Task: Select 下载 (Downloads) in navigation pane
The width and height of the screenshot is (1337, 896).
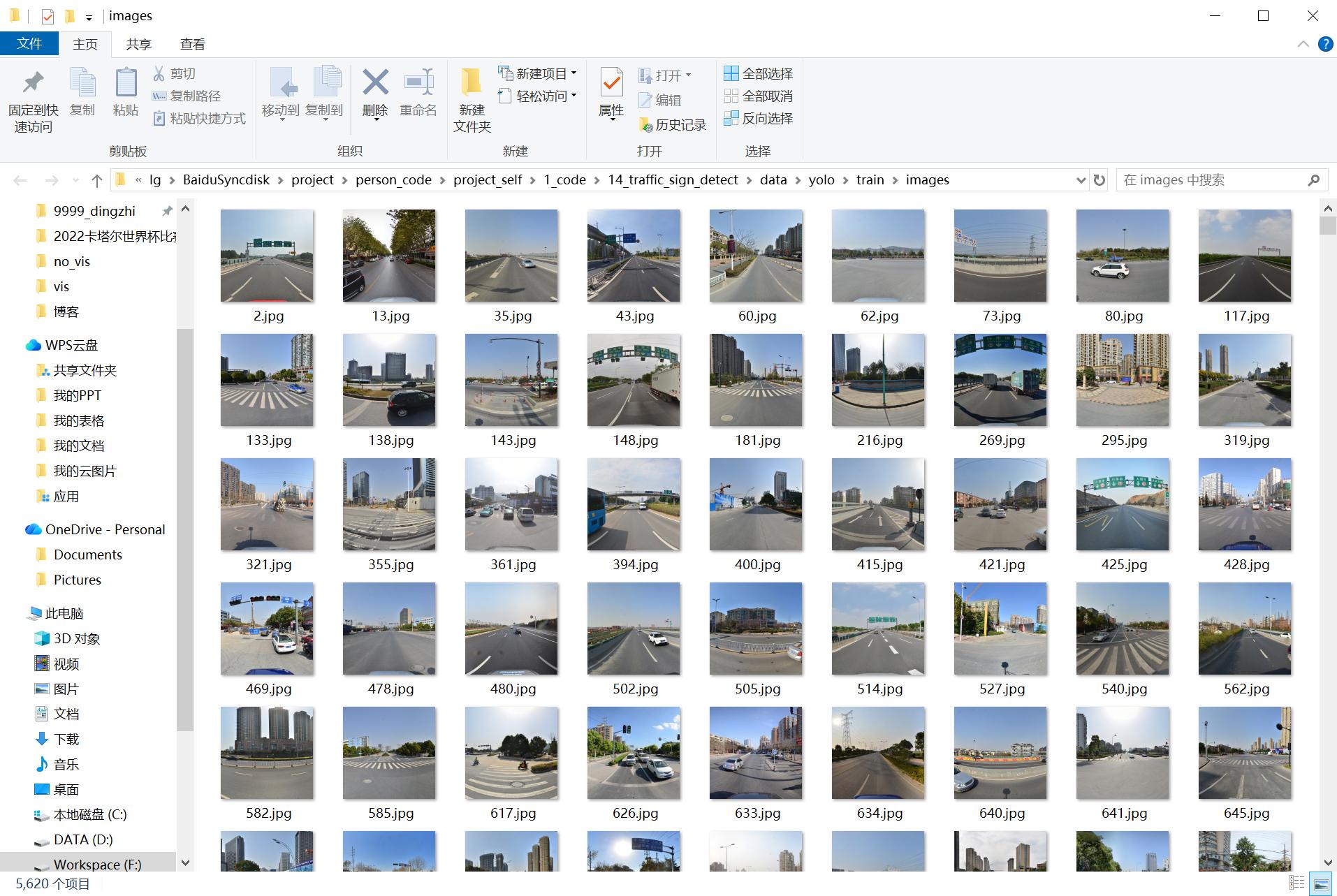Action: click(x=66, y=739)
